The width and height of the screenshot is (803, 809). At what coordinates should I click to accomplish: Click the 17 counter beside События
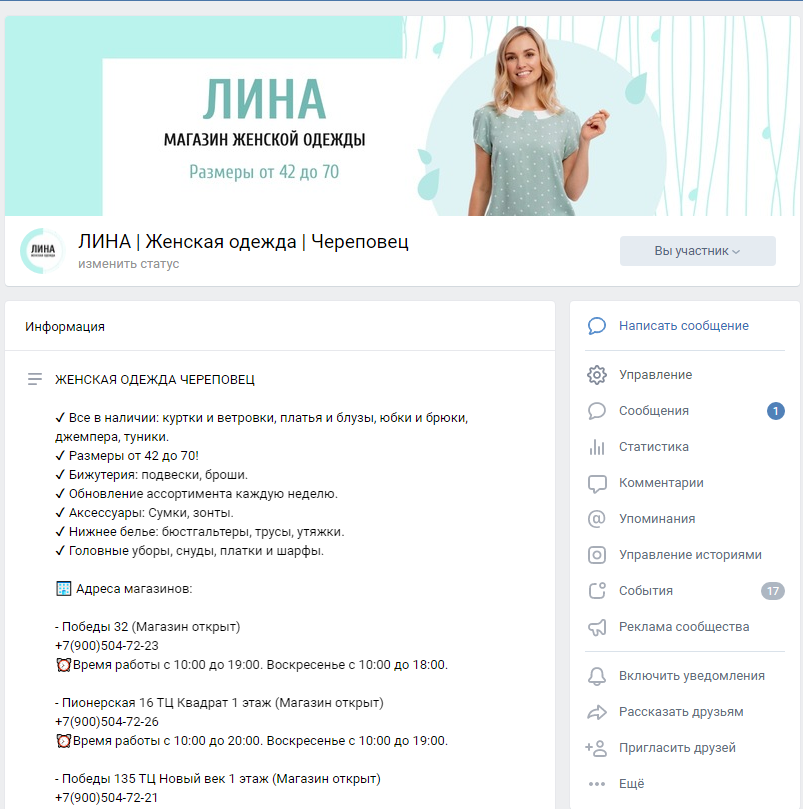tap(772, 591)
